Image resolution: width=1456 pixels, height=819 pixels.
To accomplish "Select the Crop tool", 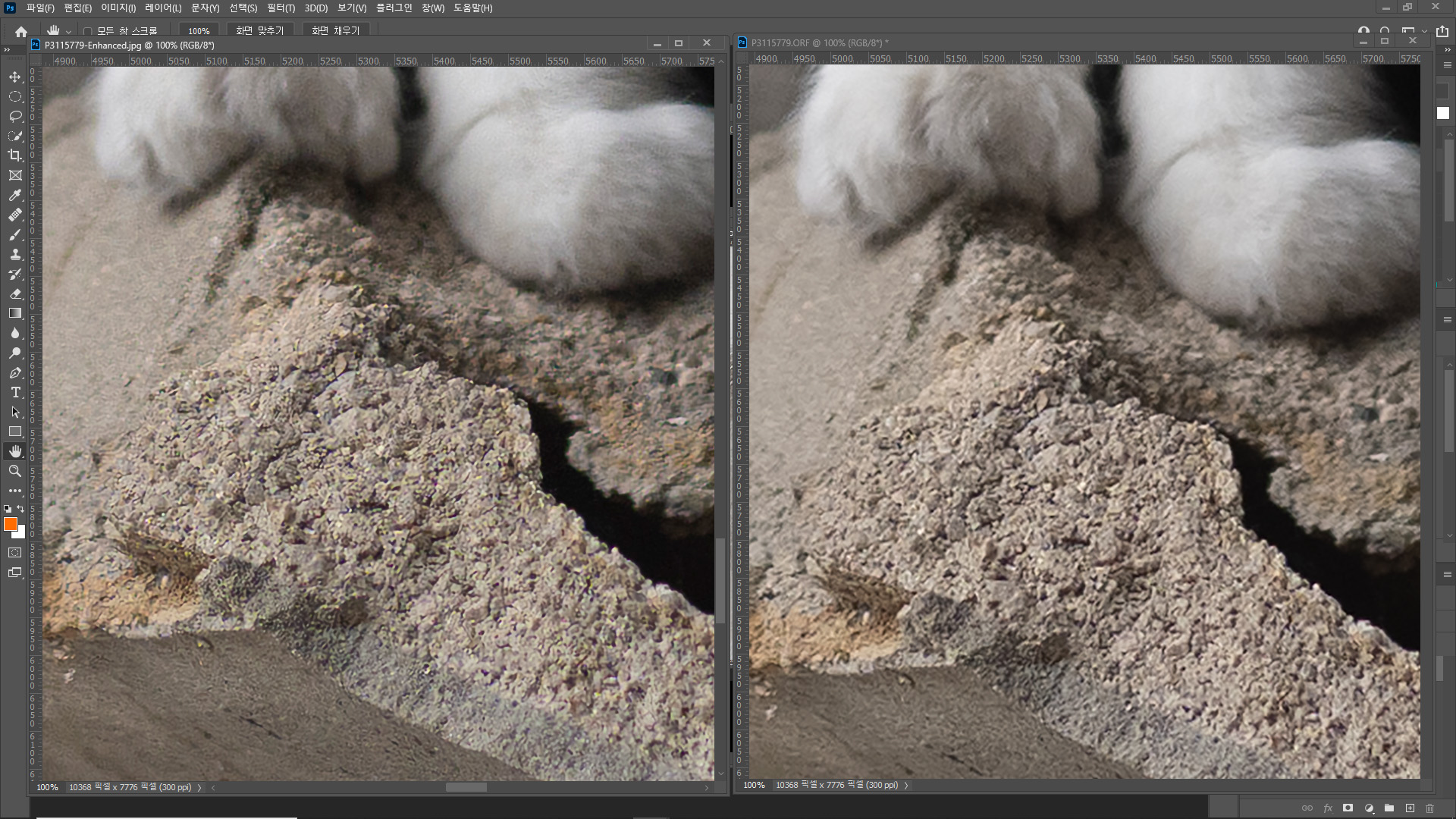I will 14,155.
